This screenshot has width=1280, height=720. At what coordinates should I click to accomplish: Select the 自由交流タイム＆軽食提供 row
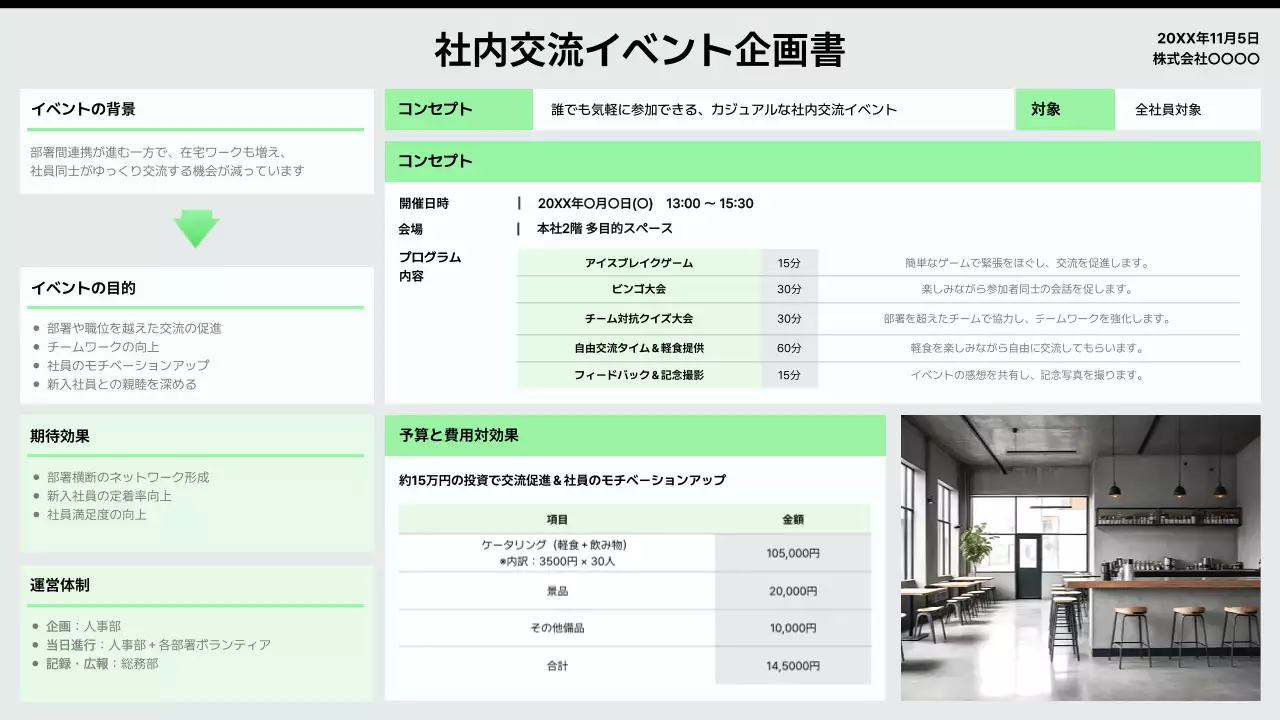pos(637,348)
